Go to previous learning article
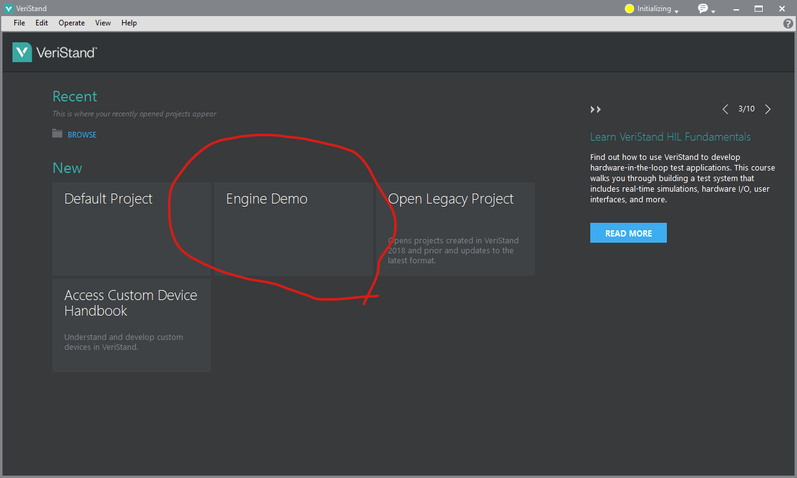Image resolution: width=797 pixels, height=478 pixels. pos(725,109)
